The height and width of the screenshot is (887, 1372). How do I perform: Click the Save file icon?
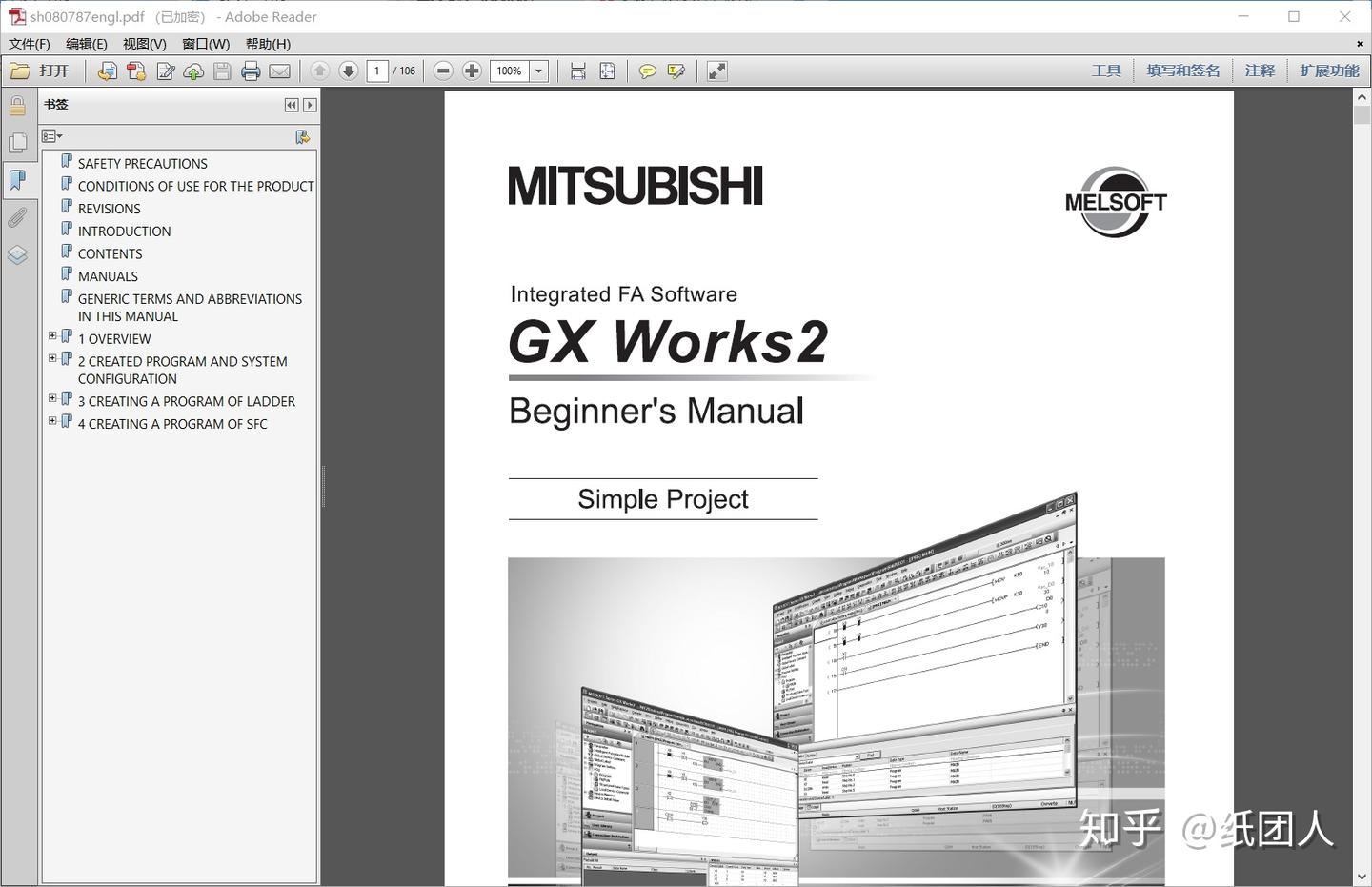[x=221, y=71]
